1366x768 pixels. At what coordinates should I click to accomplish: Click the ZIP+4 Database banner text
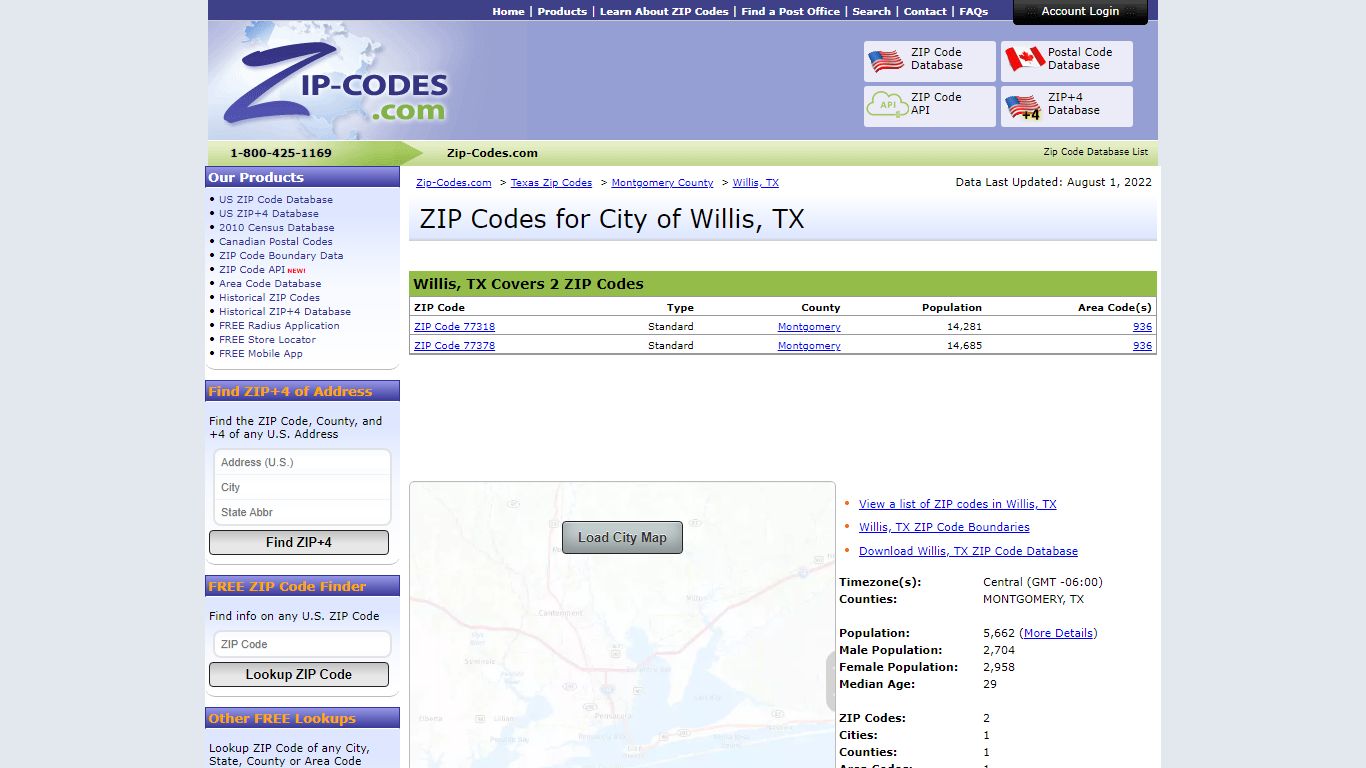(1074, 104)
